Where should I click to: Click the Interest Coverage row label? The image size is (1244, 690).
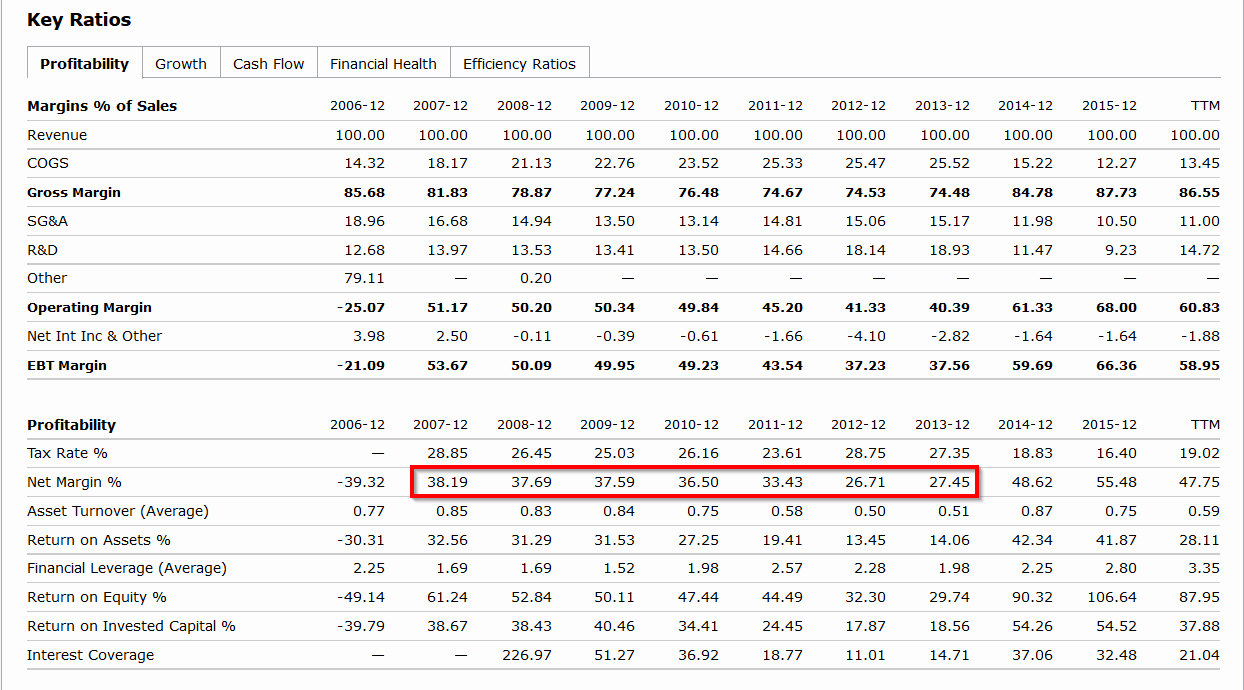pyautogui.click(x=90, y=655)
